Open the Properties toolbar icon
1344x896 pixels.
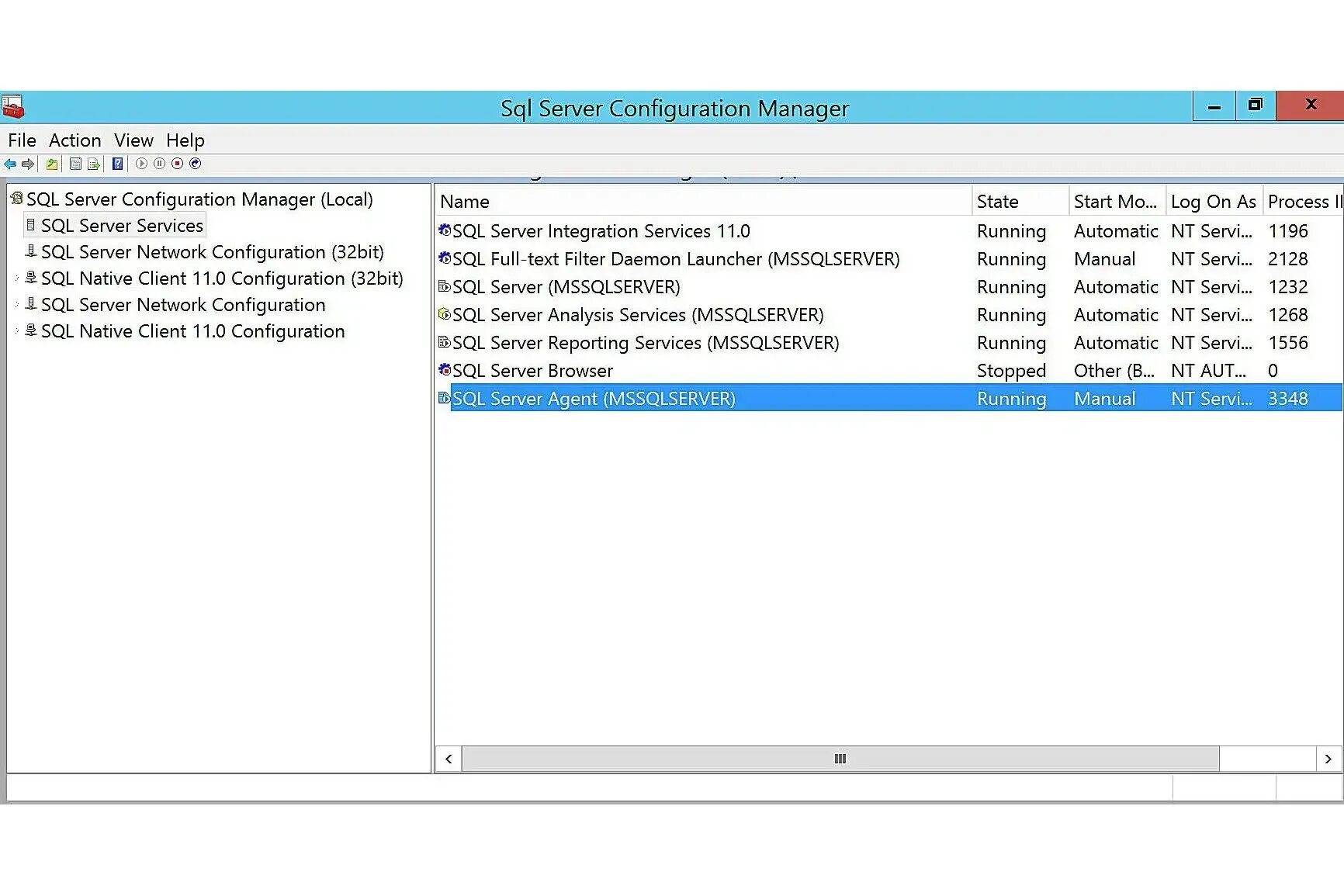75,164
